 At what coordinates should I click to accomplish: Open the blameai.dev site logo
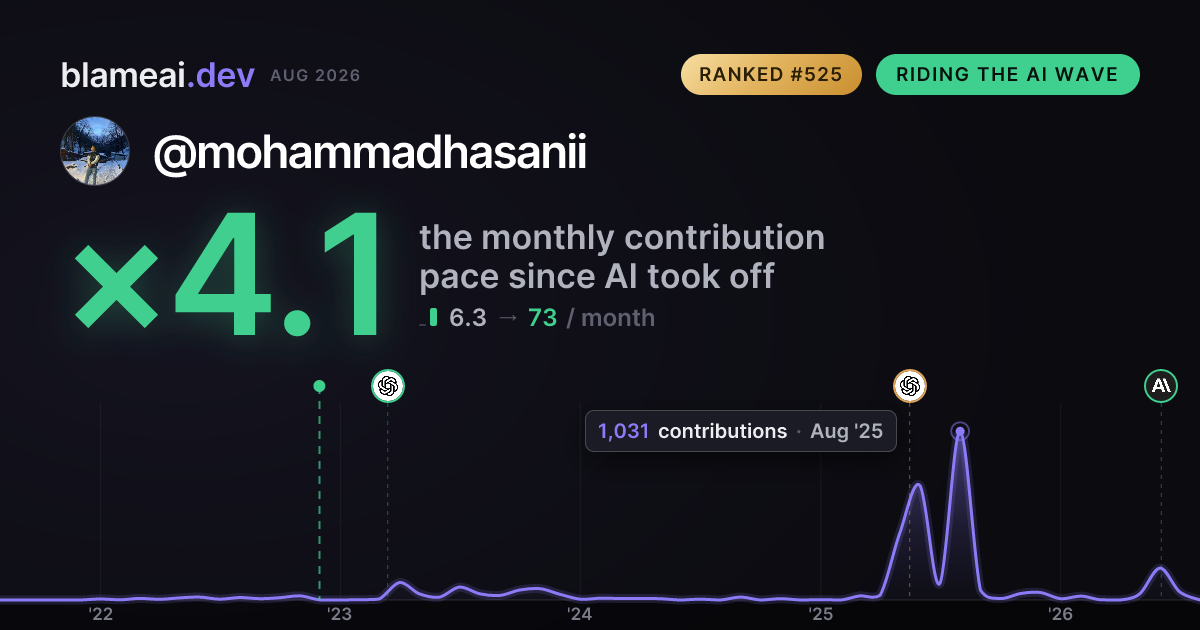coord(157,75)
